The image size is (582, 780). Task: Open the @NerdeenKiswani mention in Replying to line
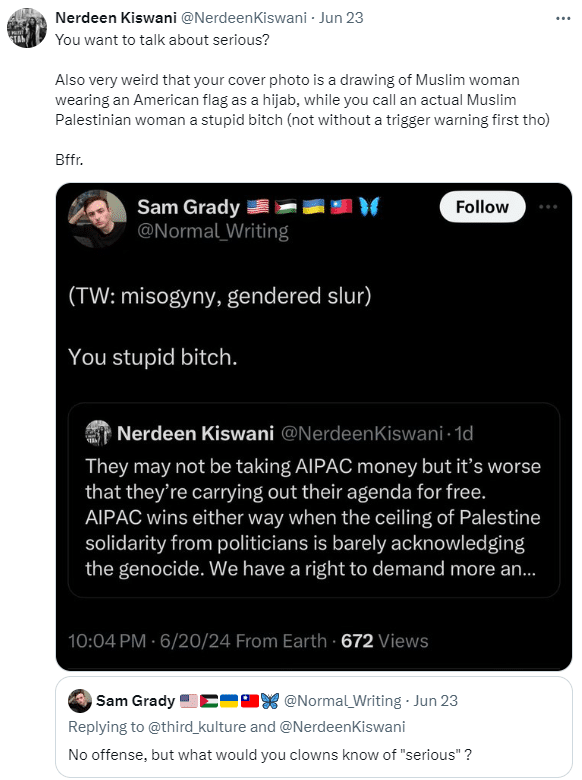pyautogui.click(x=342, y=727)
